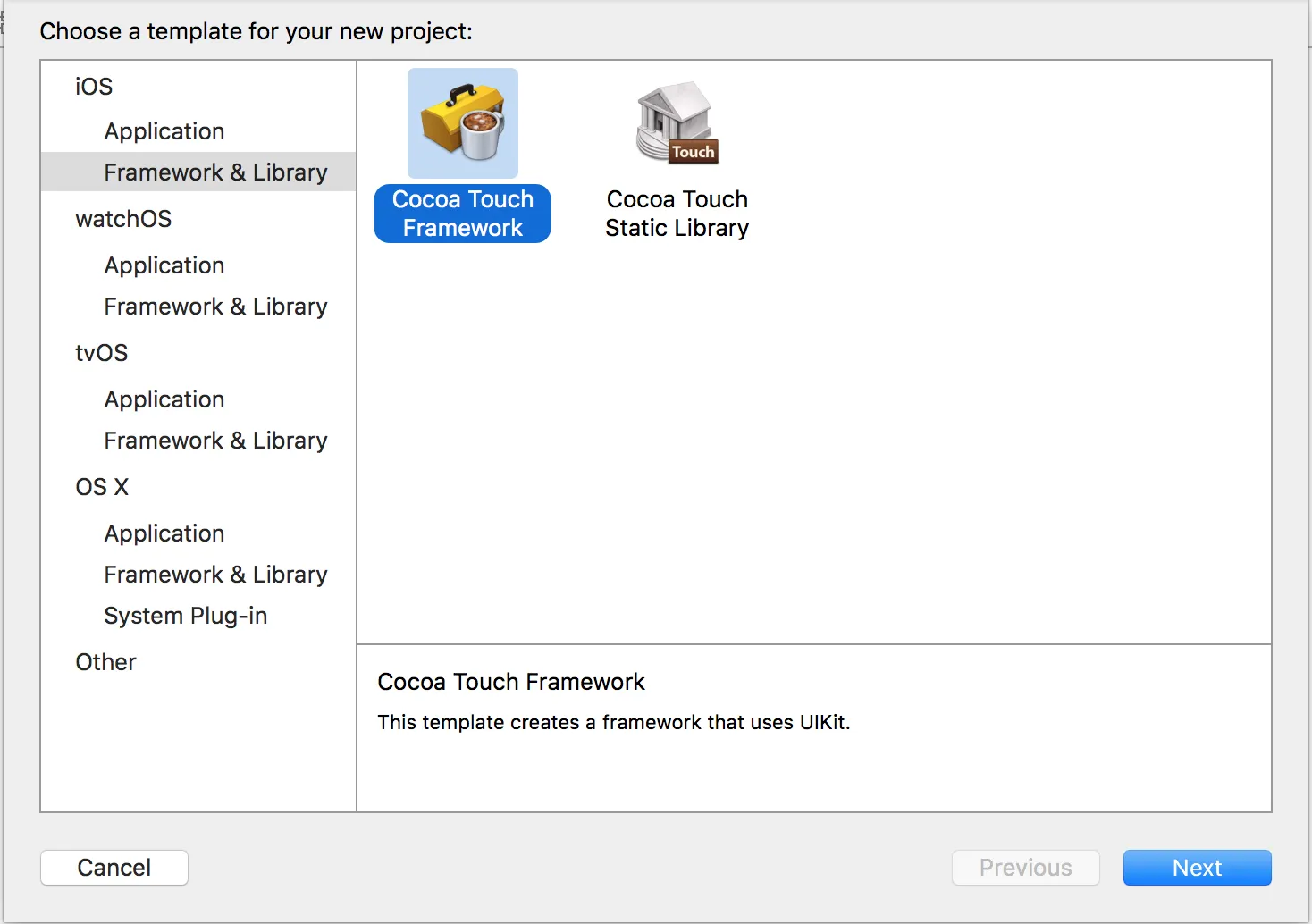Image resolution: width=1312 pixels, height=924 pixels.
Task: Select the Cocoa Touch Framework toolbox icon
Action: (x=463, y=123)
